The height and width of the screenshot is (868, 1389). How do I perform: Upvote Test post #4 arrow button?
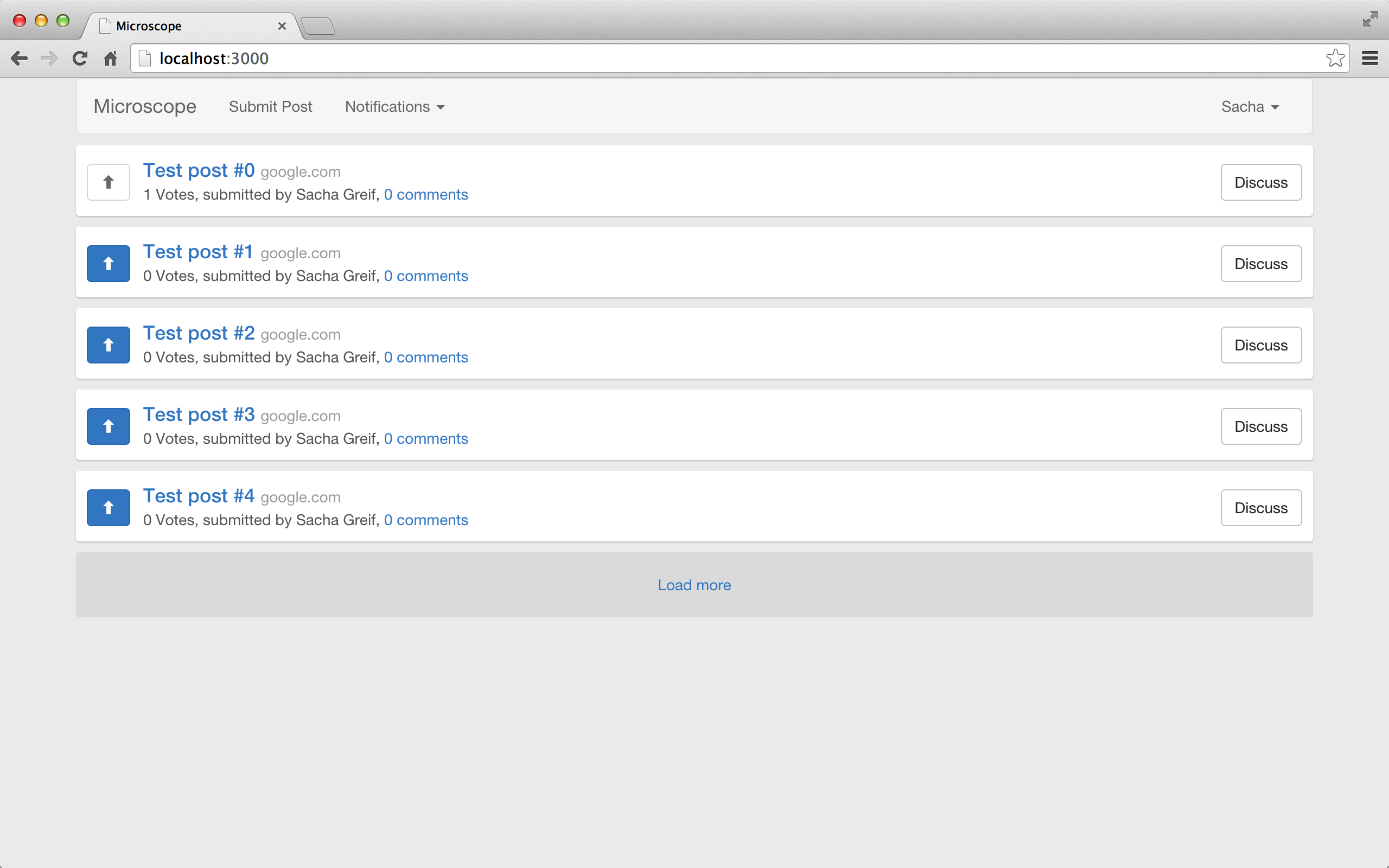pyautogui.click(x=108, y=507)
